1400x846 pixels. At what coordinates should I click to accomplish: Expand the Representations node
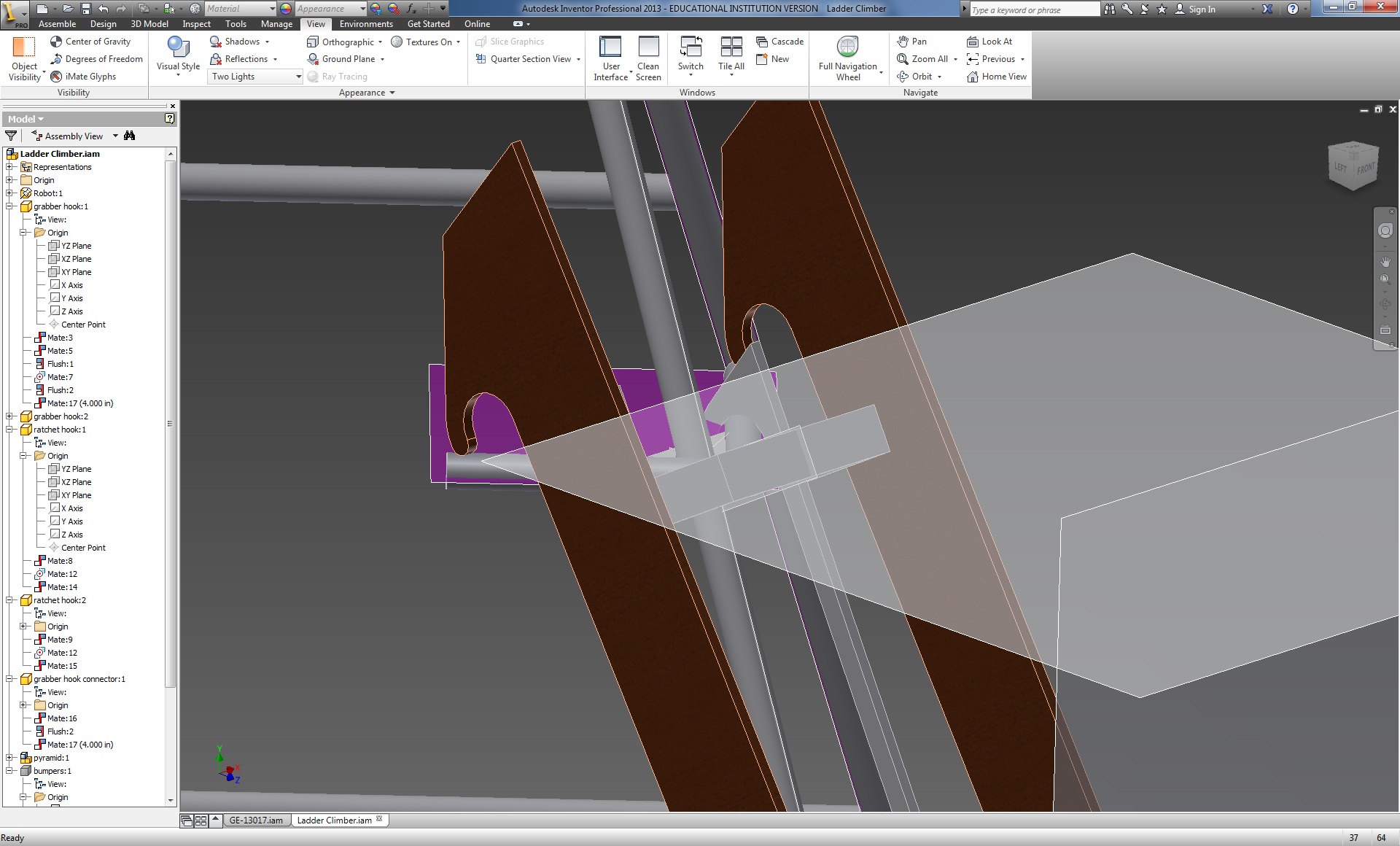pyautogui.click(x=9, y=167)
